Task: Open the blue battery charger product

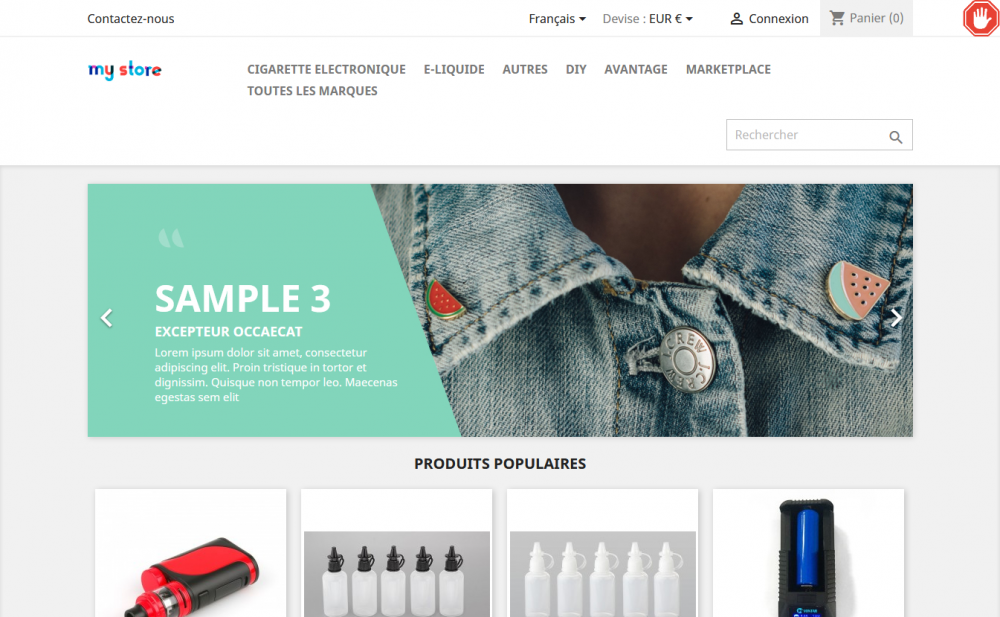Action: click(x=808, y=553)
